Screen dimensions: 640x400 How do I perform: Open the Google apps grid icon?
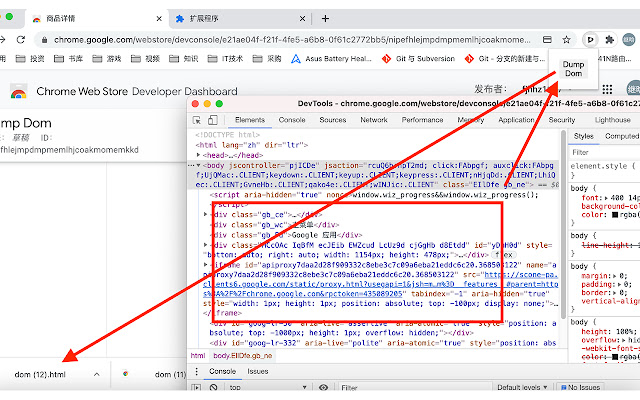(607, 89)
